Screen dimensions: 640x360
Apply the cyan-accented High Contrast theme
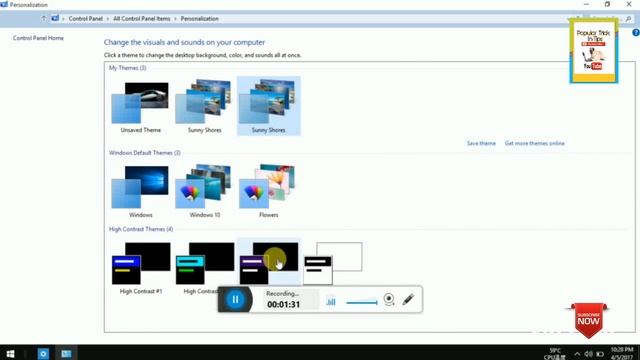tap(204, 268)
